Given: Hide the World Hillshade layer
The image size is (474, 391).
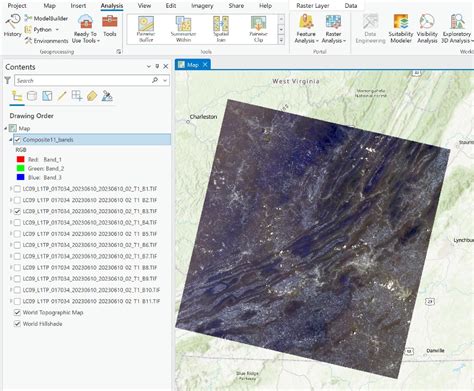Looking at the screenshot, I should pyautogui.click(x=17, y=324).
